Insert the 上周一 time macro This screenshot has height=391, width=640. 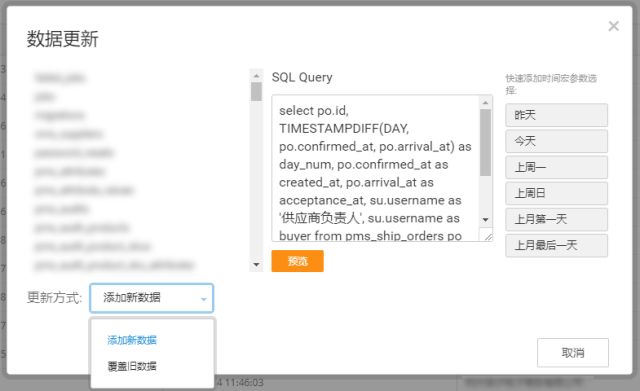click(556, 167)
